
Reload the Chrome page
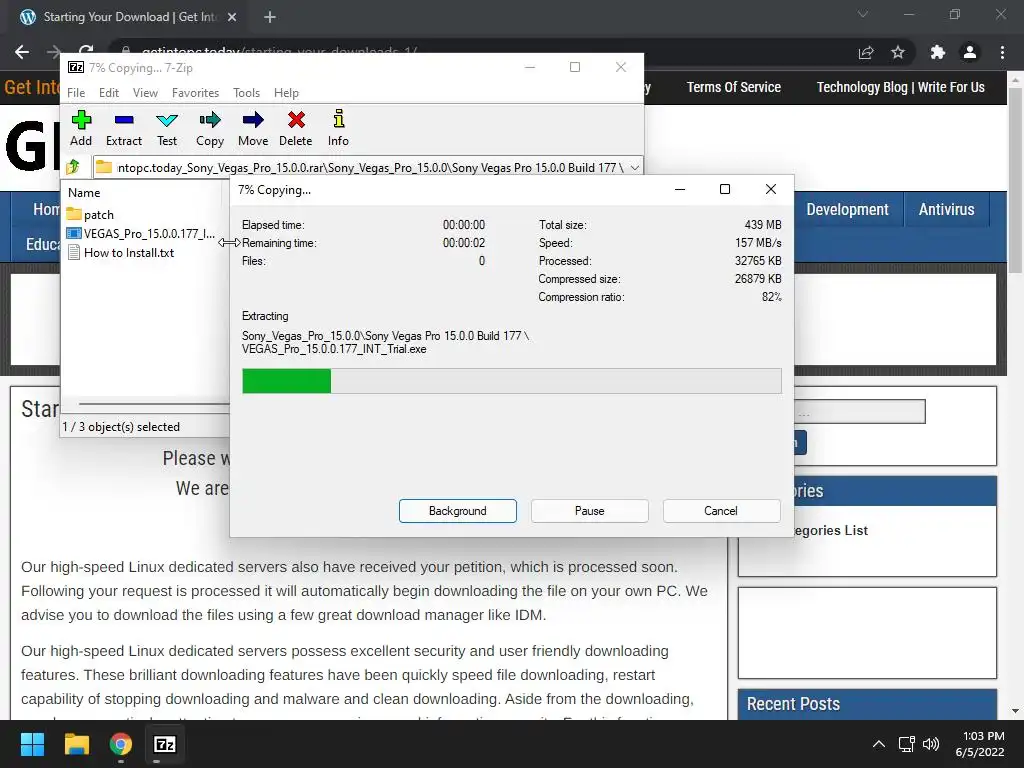pyautogui.click(x=86, y=50)
